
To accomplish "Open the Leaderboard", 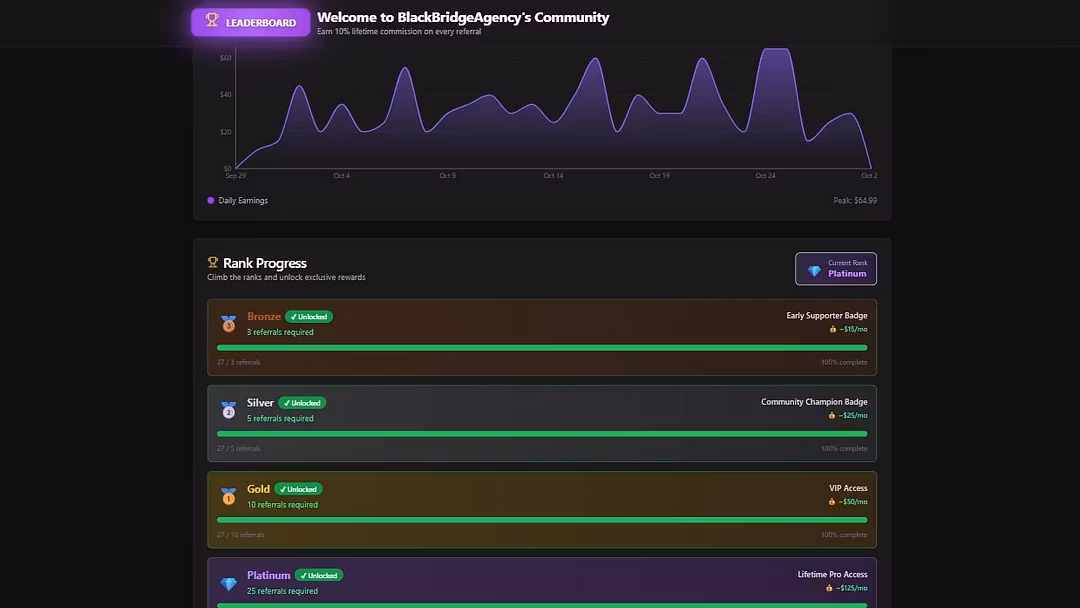I will pyautogui.click(x=251, y=22).
